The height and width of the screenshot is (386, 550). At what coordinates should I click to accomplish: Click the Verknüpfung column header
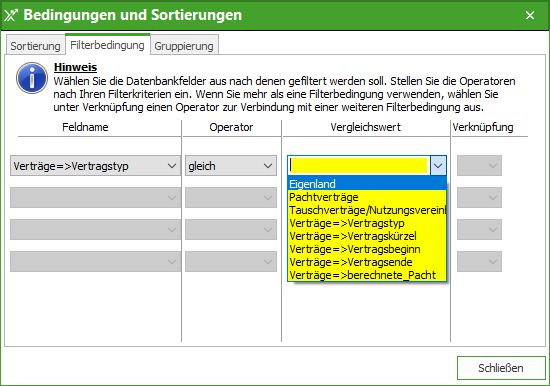click(483, 127)
